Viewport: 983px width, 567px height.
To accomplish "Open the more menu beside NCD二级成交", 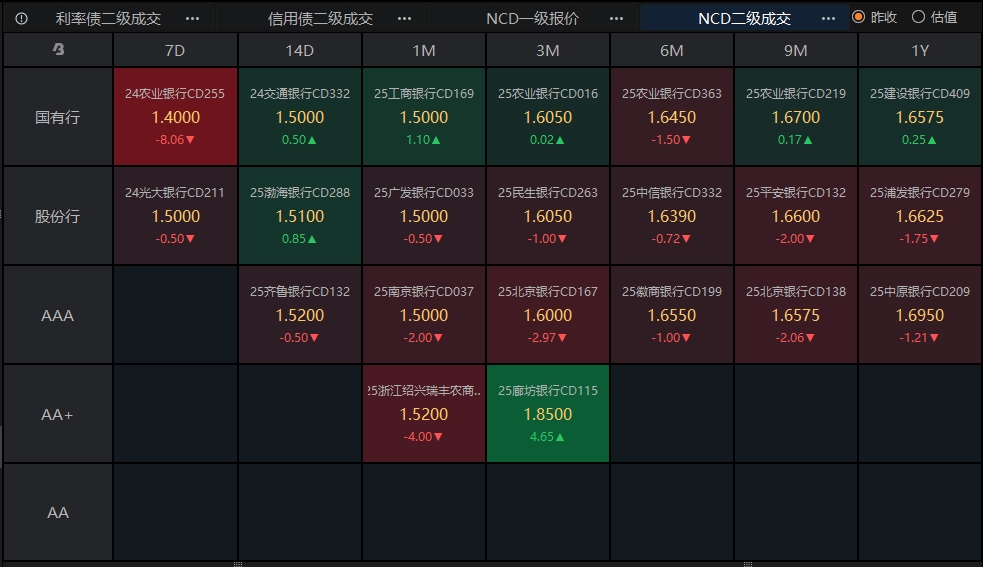I will coord(828,19).
